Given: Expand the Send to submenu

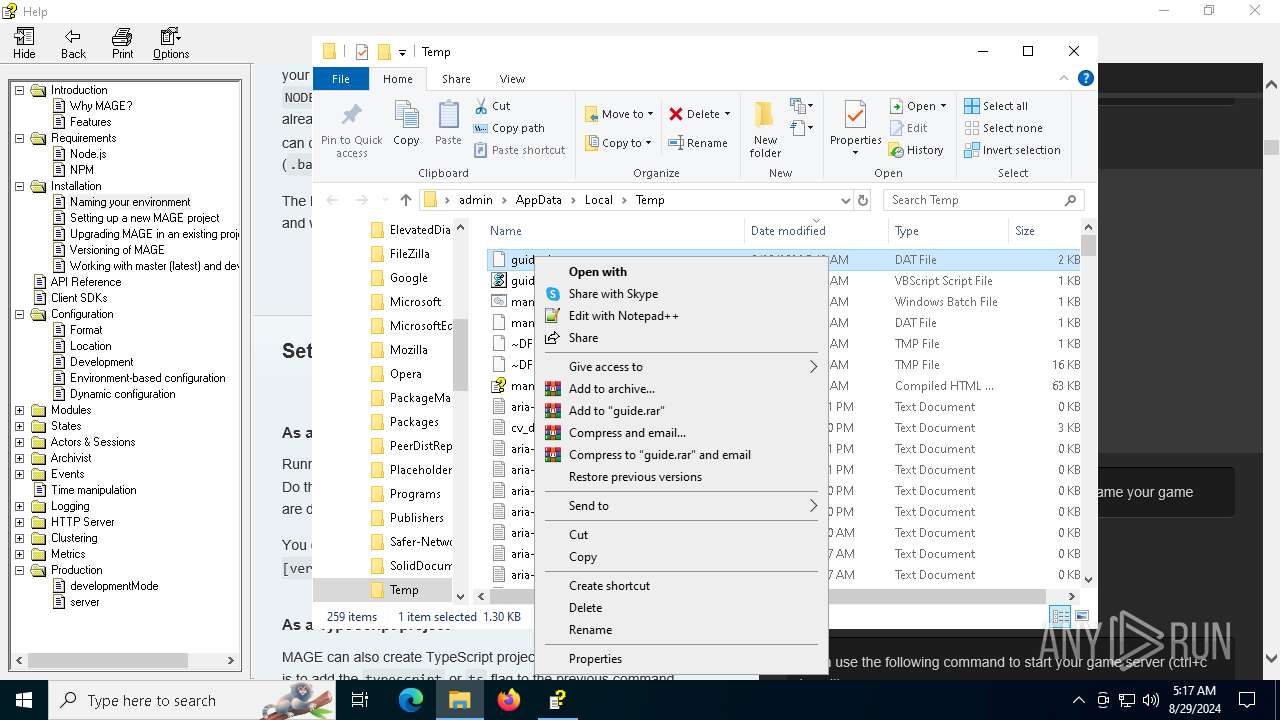Looking at the screenshot, I should [x=682, y=506].
